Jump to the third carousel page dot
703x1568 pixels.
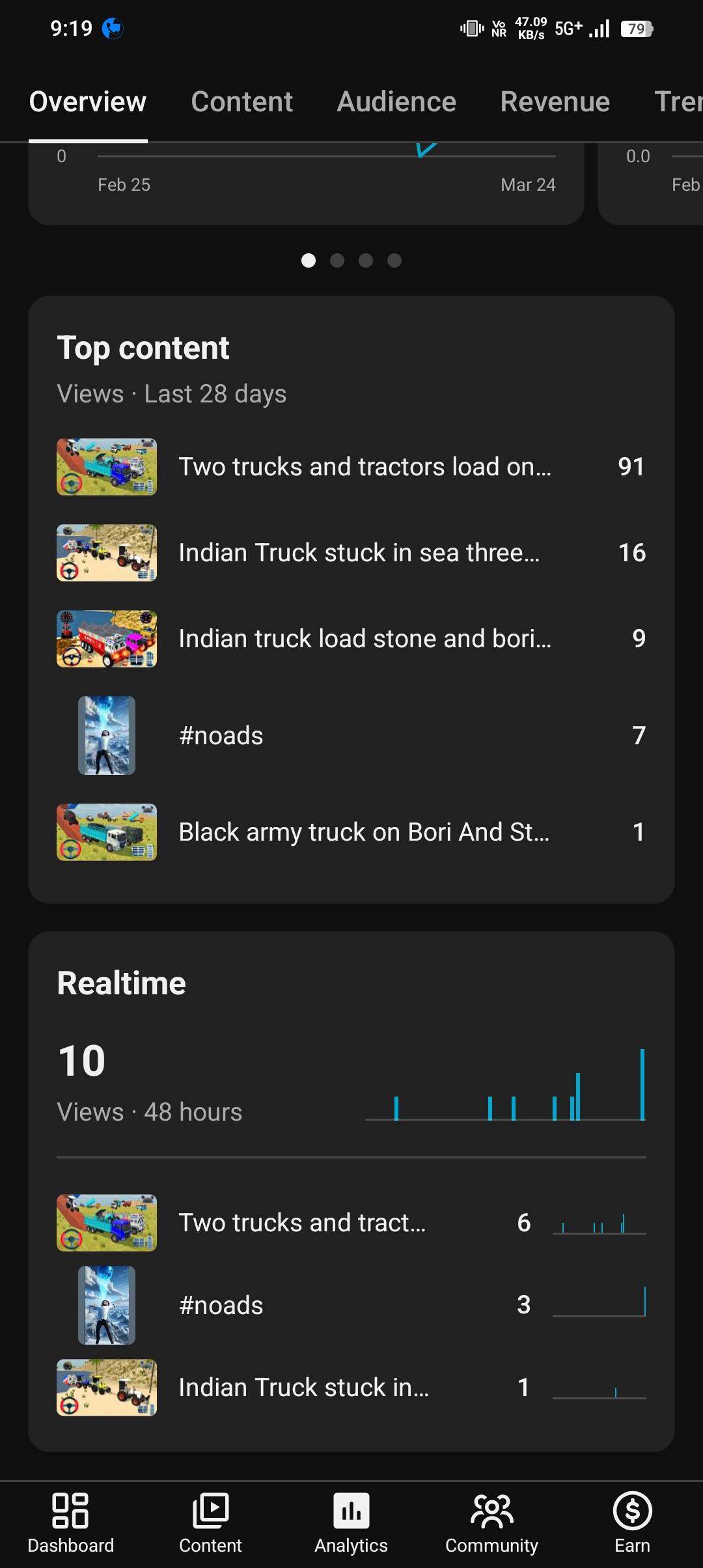366,260
